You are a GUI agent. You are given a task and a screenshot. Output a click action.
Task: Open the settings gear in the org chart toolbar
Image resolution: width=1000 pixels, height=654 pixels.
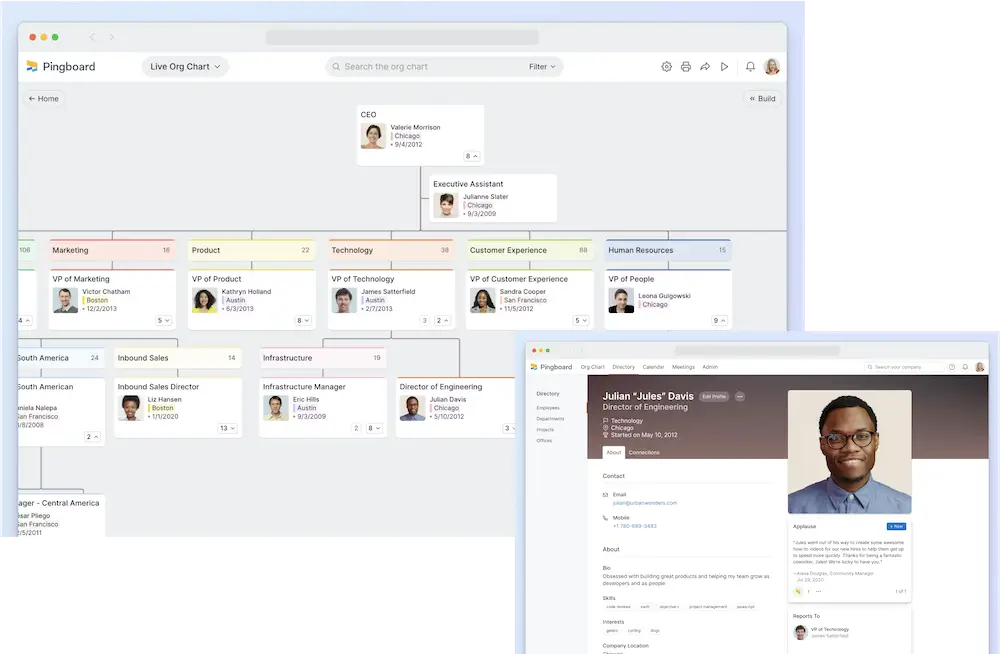point(667,66)
